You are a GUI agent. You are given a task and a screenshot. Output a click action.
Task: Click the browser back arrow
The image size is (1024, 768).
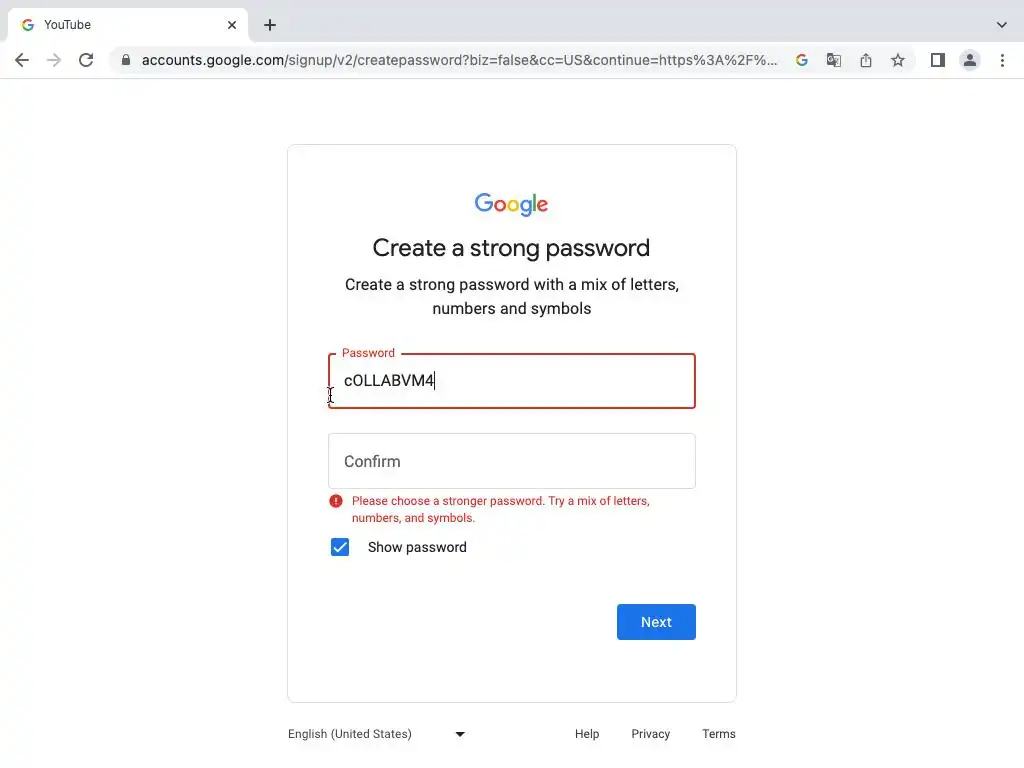coord(22,60)
